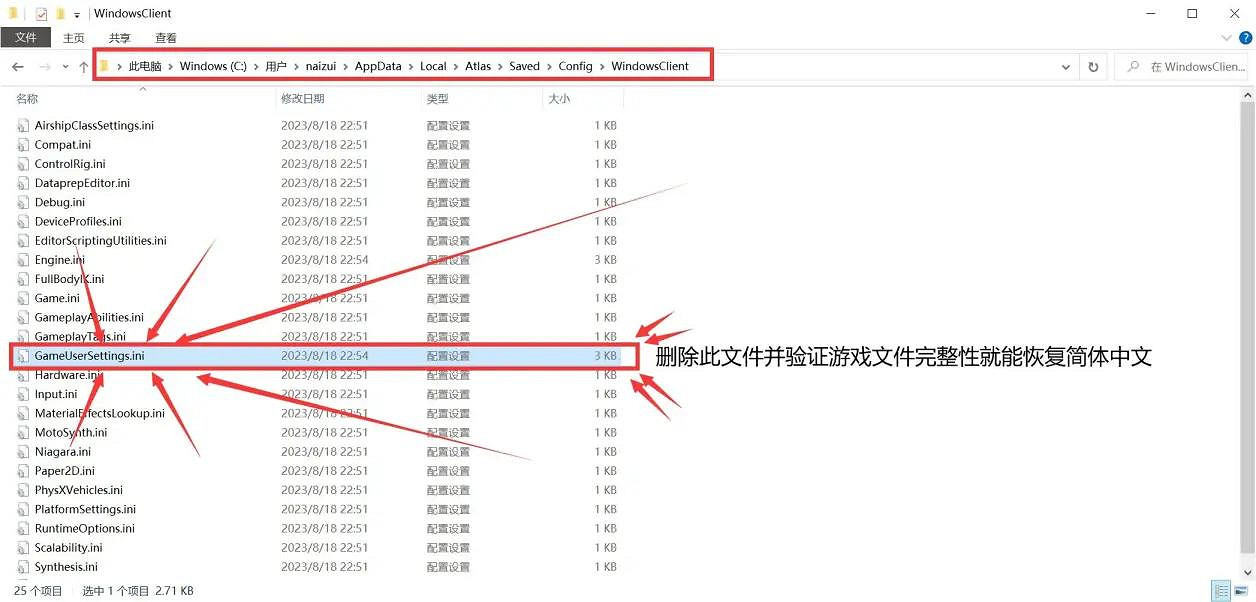Image resolution: width=1256 pixels, height=602 pixels.
Task: Click the folder icon in the address bar
Action: click(103, 66)
